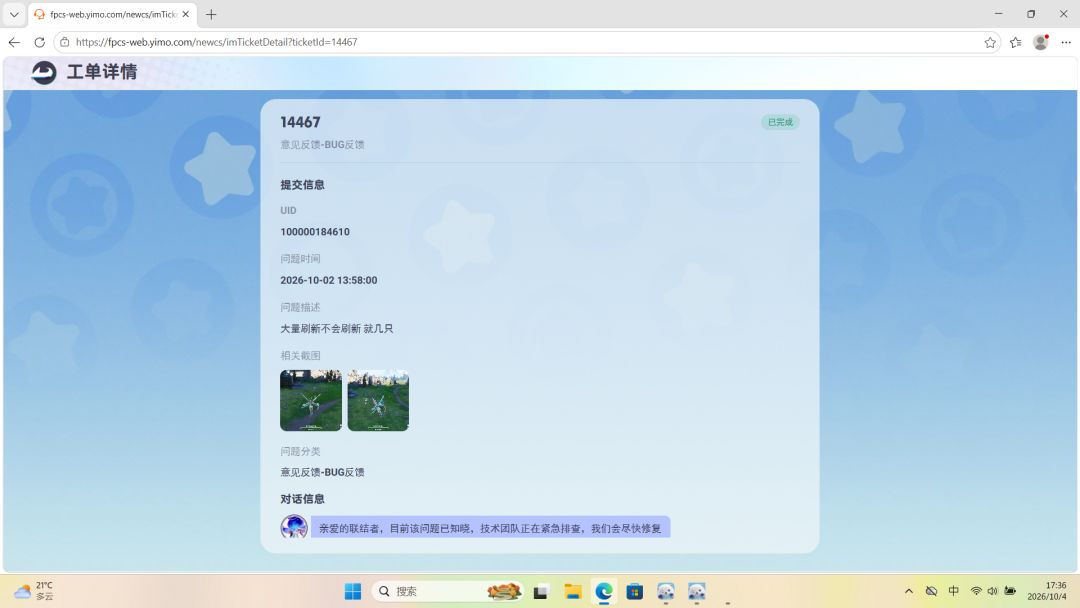Open Microsoft Store from the taskbar
The height and width of the screenshot is (608, 1080).
point(634,591)
